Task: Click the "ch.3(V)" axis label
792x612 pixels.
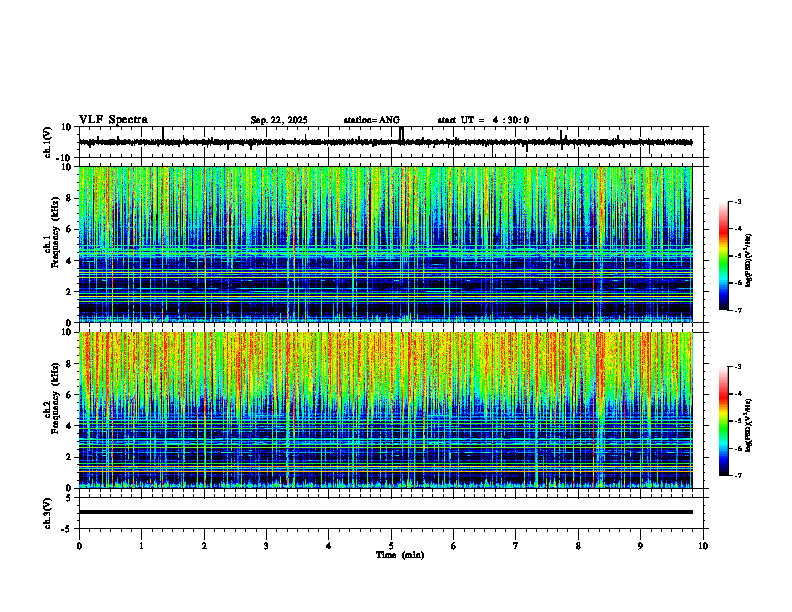Action: pos(48,513)
